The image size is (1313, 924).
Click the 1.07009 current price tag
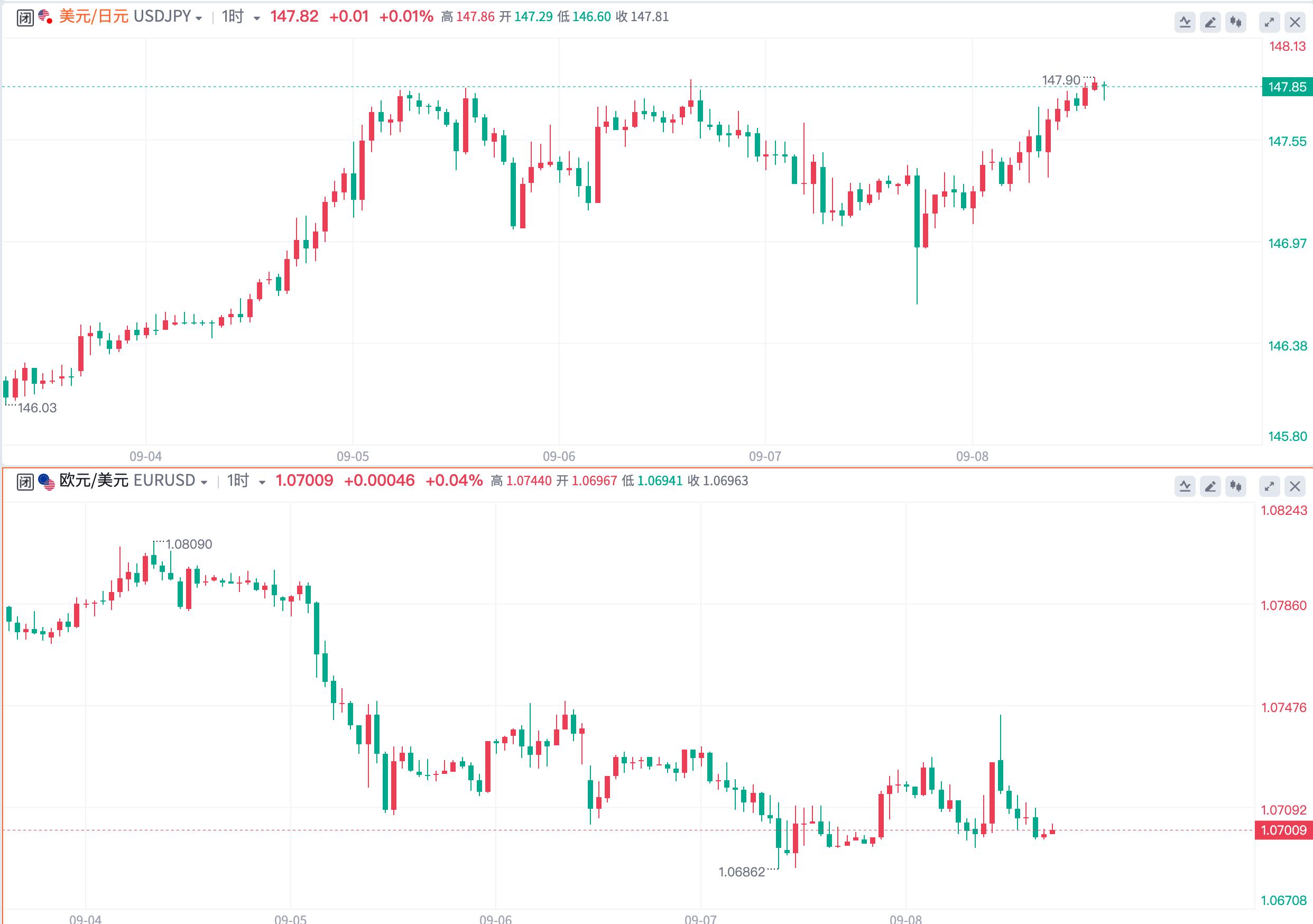coord(1283,830)
